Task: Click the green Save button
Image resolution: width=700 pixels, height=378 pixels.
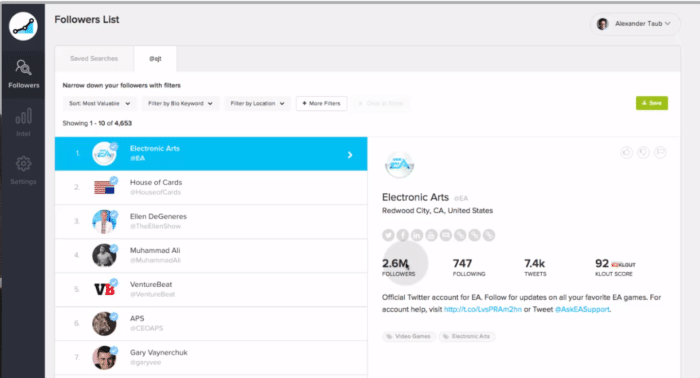Action: (652, 103)
